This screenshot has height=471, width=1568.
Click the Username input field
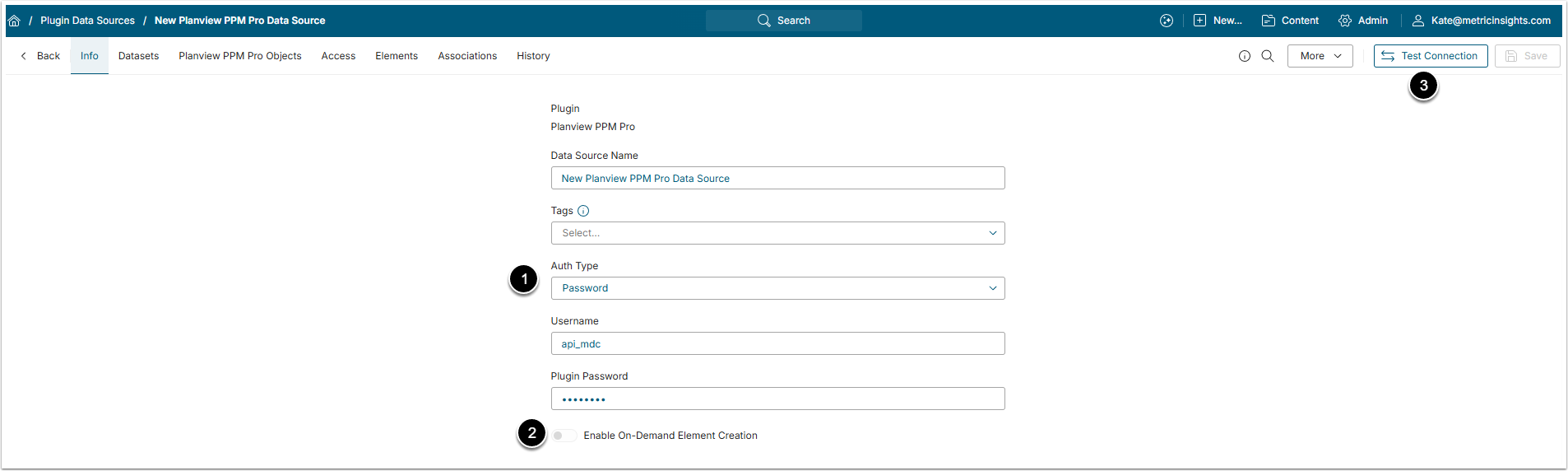click(x=777, y=343)
